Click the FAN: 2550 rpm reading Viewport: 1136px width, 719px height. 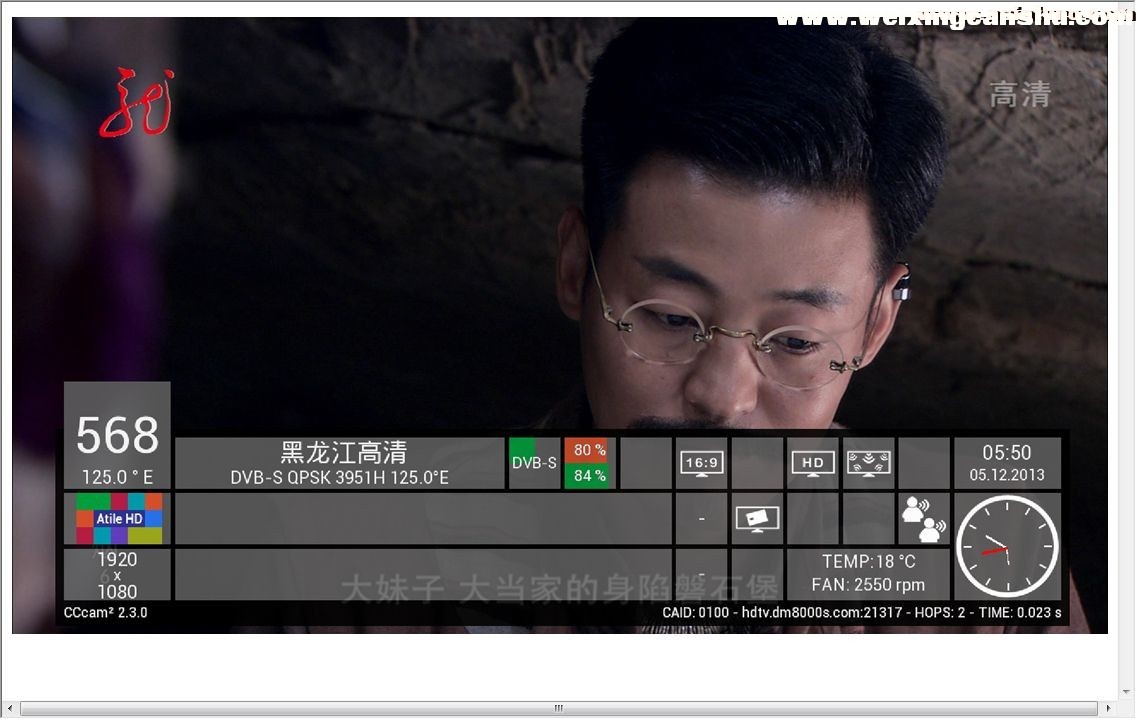click(x=868, y=585)
